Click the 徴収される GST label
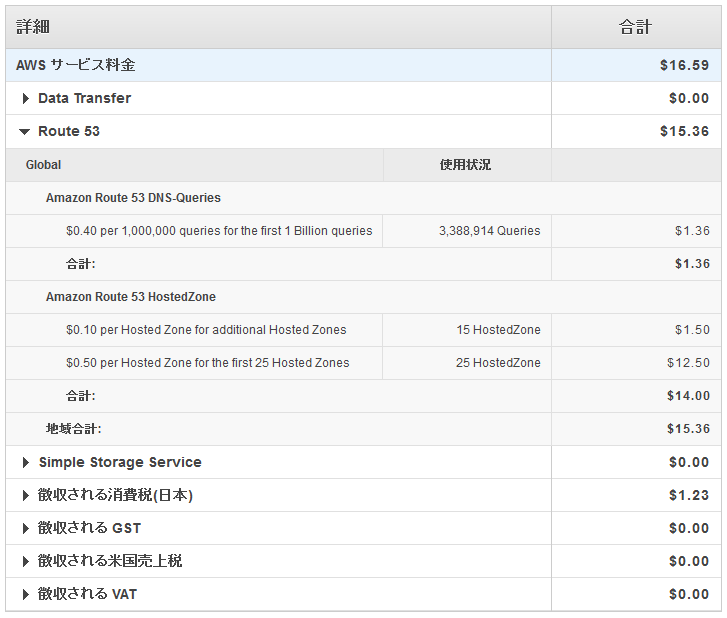The height and width of the screenshot is (618, 727). tap(89, 528)
